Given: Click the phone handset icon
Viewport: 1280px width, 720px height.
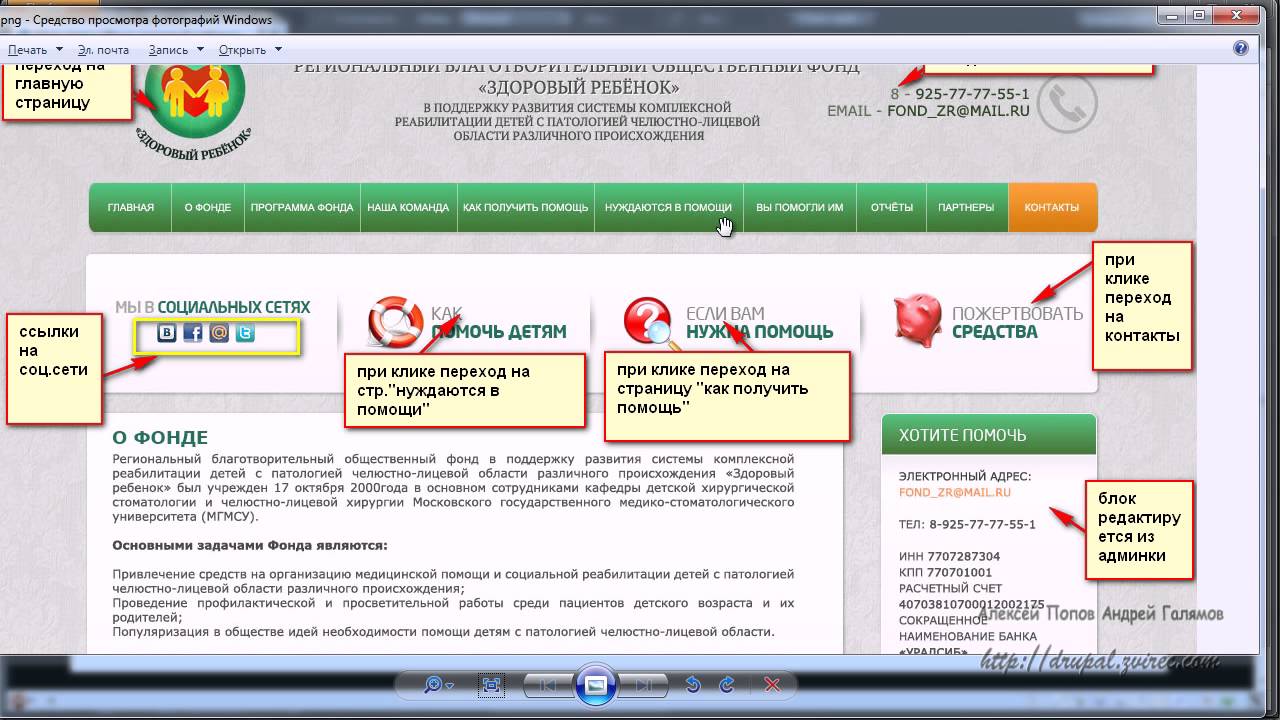Looking at the screenshot, I should (x=1067, y=103).
